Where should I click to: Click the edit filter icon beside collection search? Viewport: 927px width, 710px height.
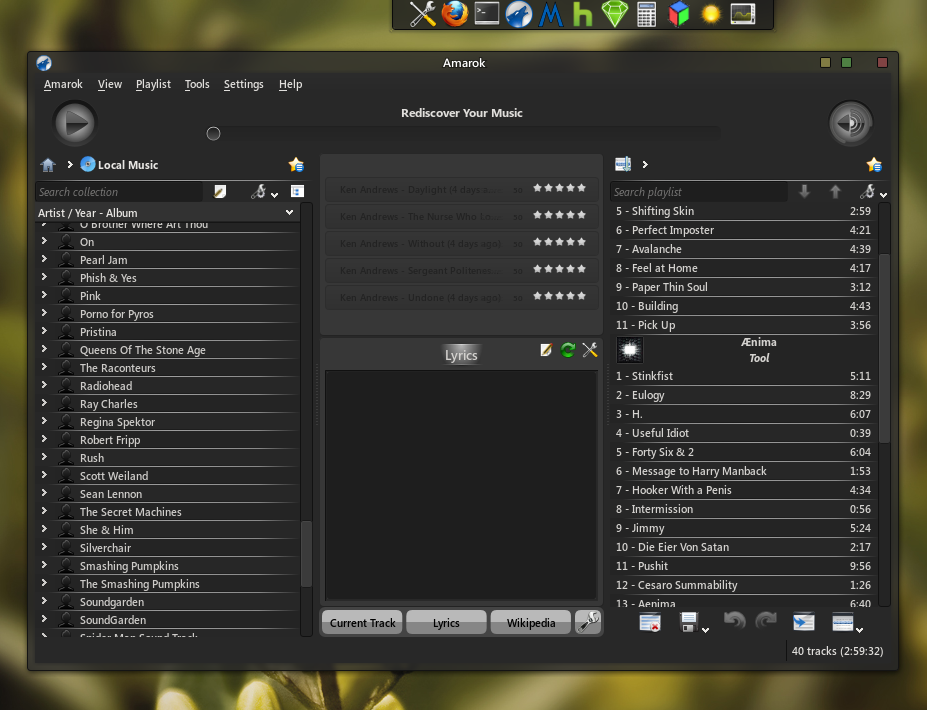220,192
